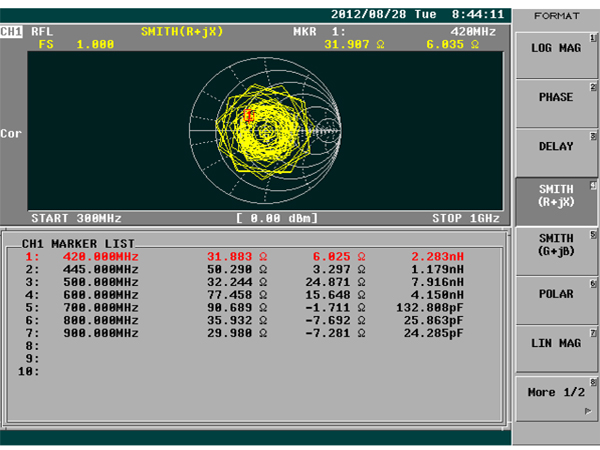Choose the DELAY format softkey
This screenshot has height=450, width=600.
pos(556,153)
